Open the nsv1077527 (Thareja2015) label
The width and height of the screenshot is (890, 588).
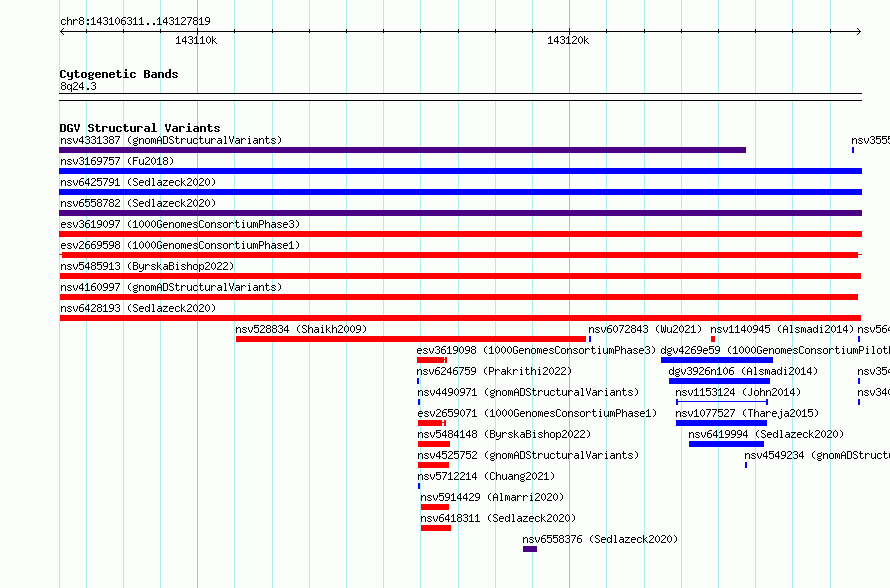[x=747, y=413]
